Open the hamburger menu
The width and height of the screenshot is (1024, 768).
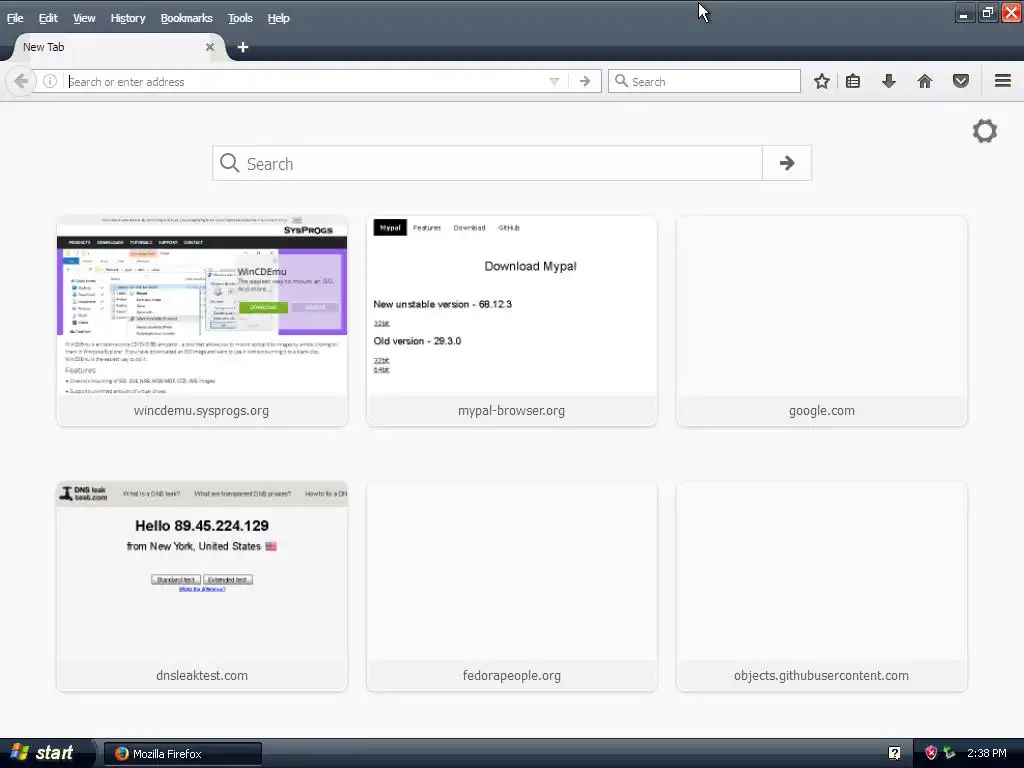[1002, 80]
